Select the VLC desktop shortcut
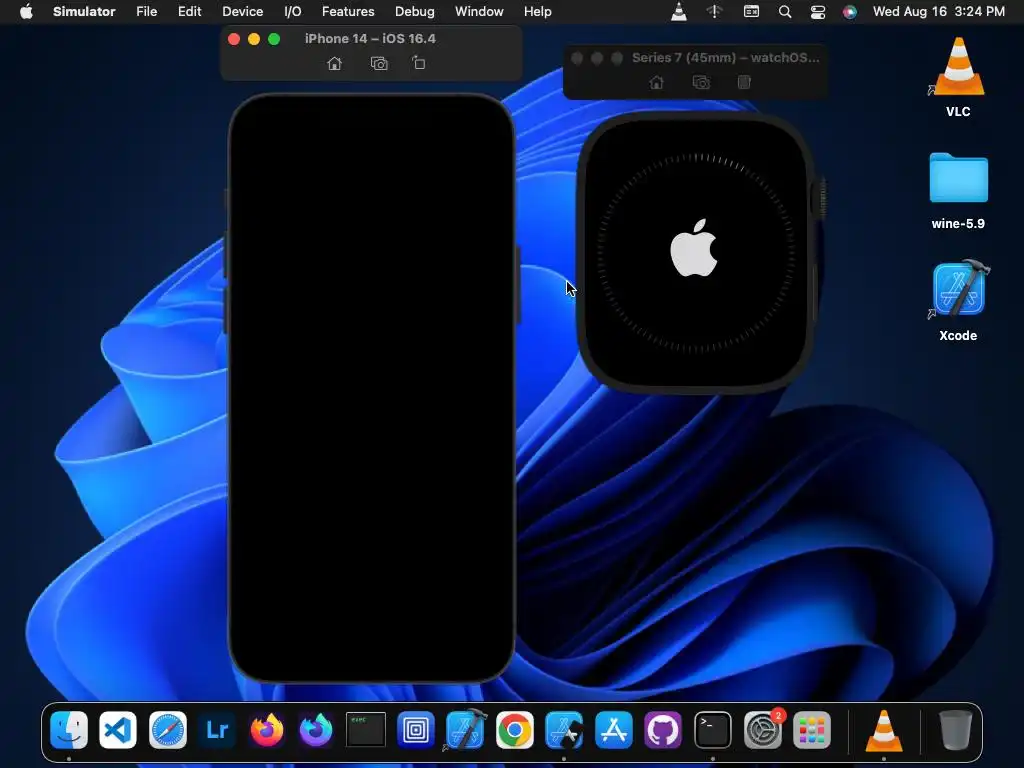 pyautogui.click(x=958, y=76)
